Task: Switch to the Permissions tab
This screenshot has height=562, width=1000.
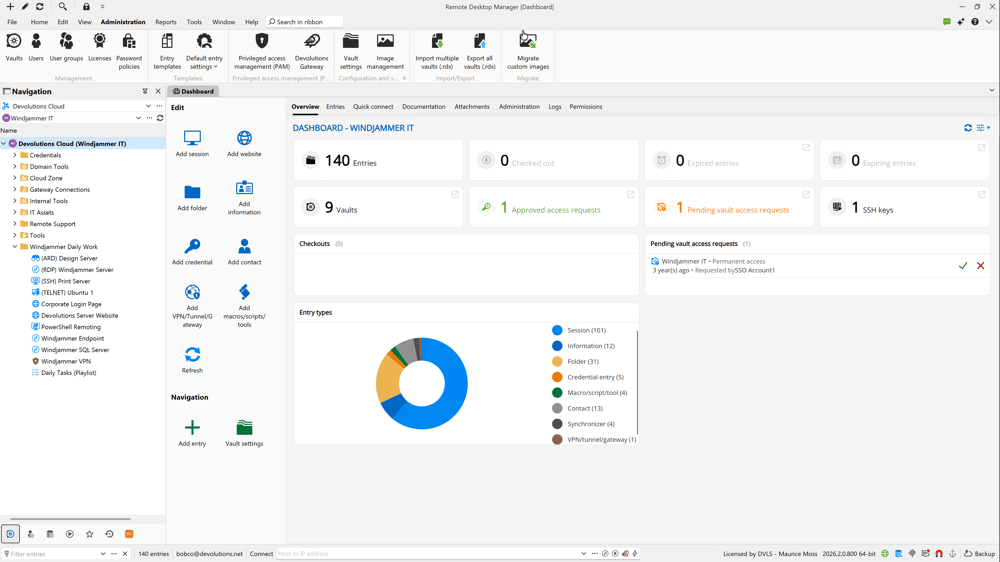Action: click(585, 107)
